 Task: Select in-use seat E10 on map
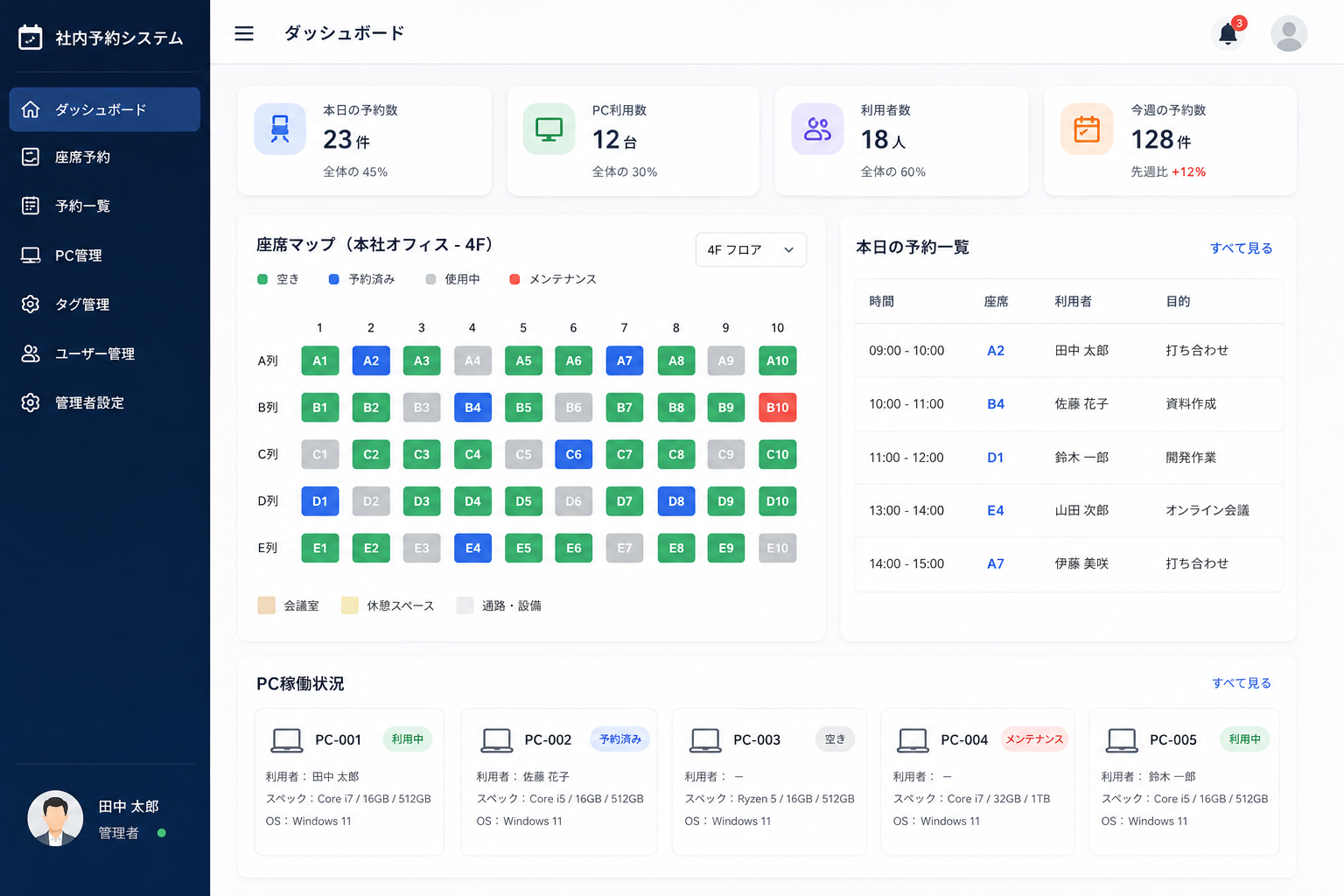[778, 548]
